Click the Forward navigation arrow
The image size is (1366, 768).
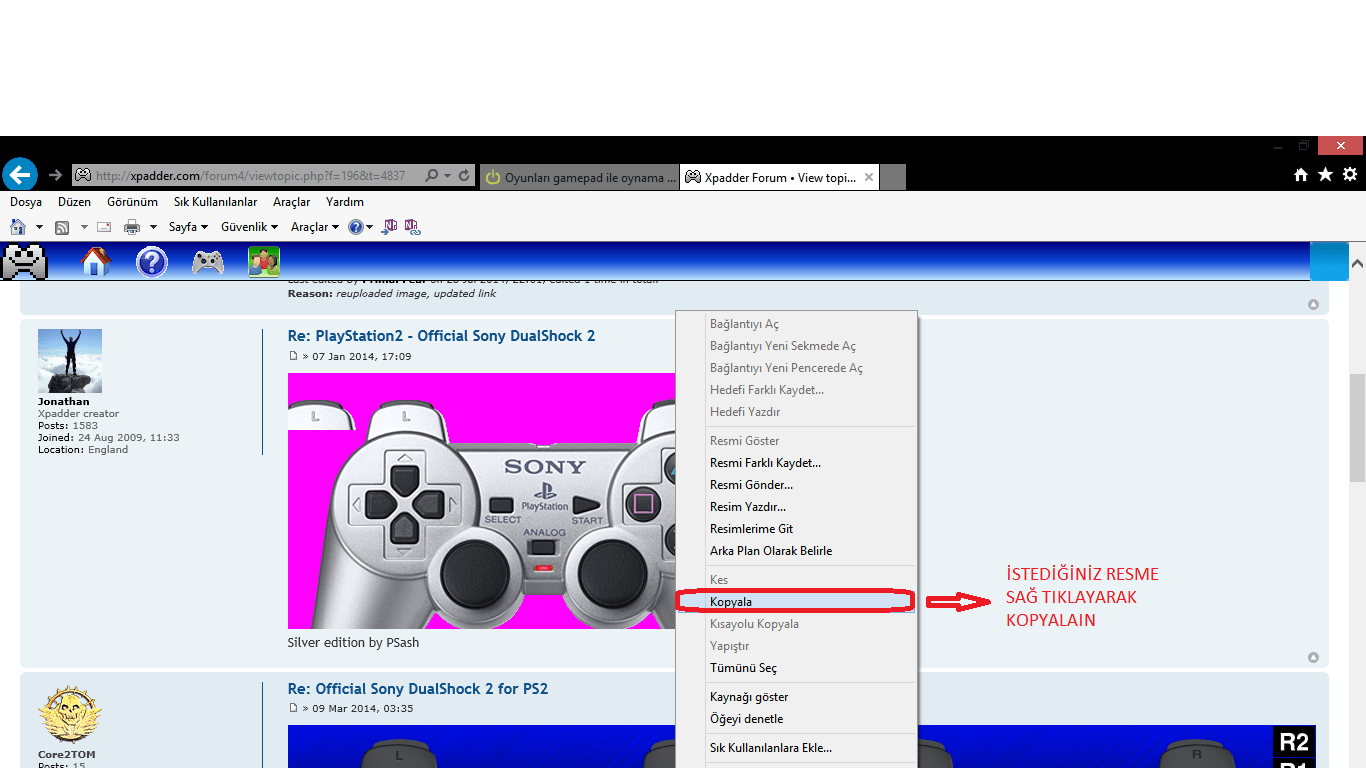pos(55,175)
